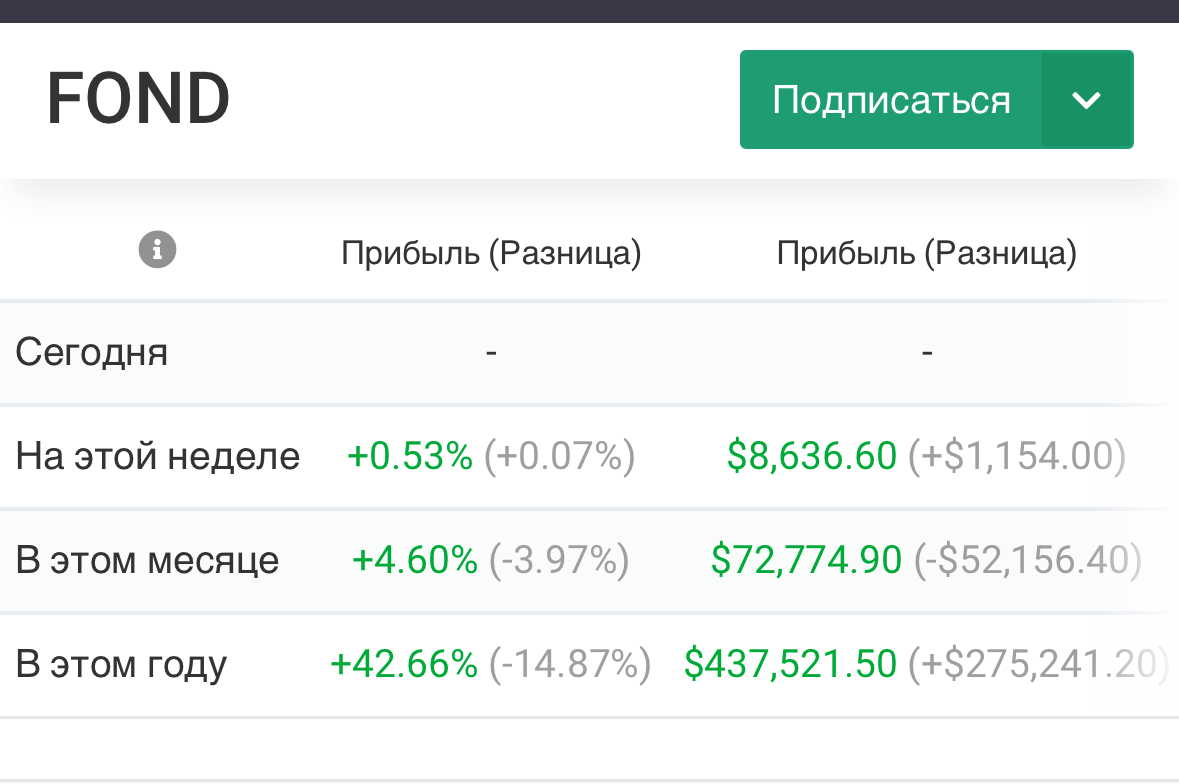Screen dimensions: 1179x784
Task: Click the $8,636.60 weekly profit amount
Action: click(x=812, y=456)
